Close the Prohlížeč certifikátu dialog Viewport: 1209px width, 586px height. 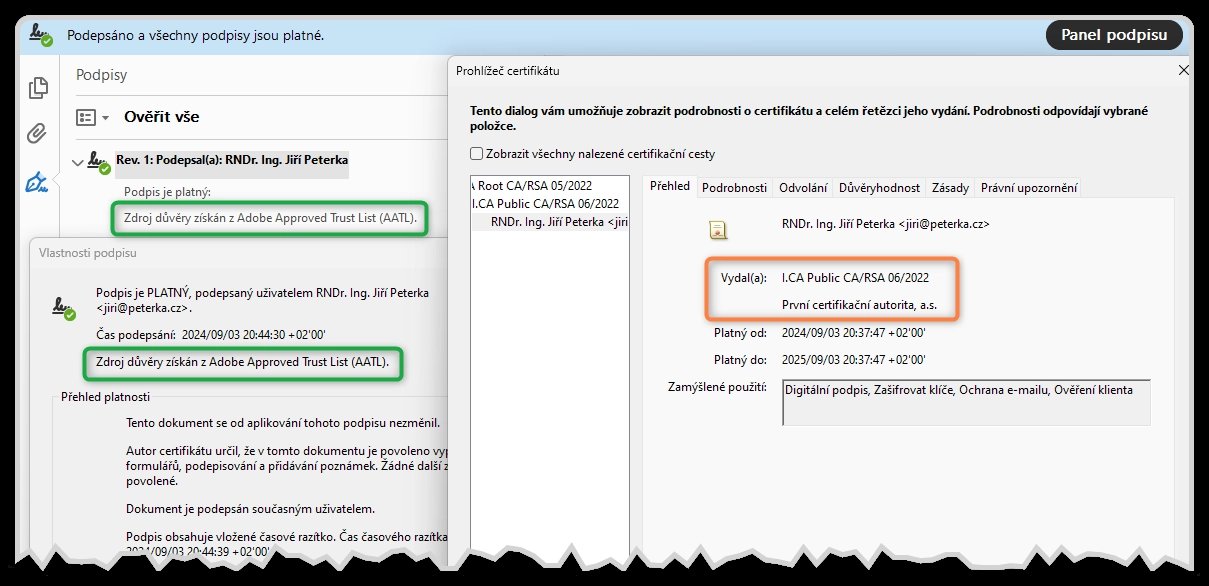click(1184, 70)
